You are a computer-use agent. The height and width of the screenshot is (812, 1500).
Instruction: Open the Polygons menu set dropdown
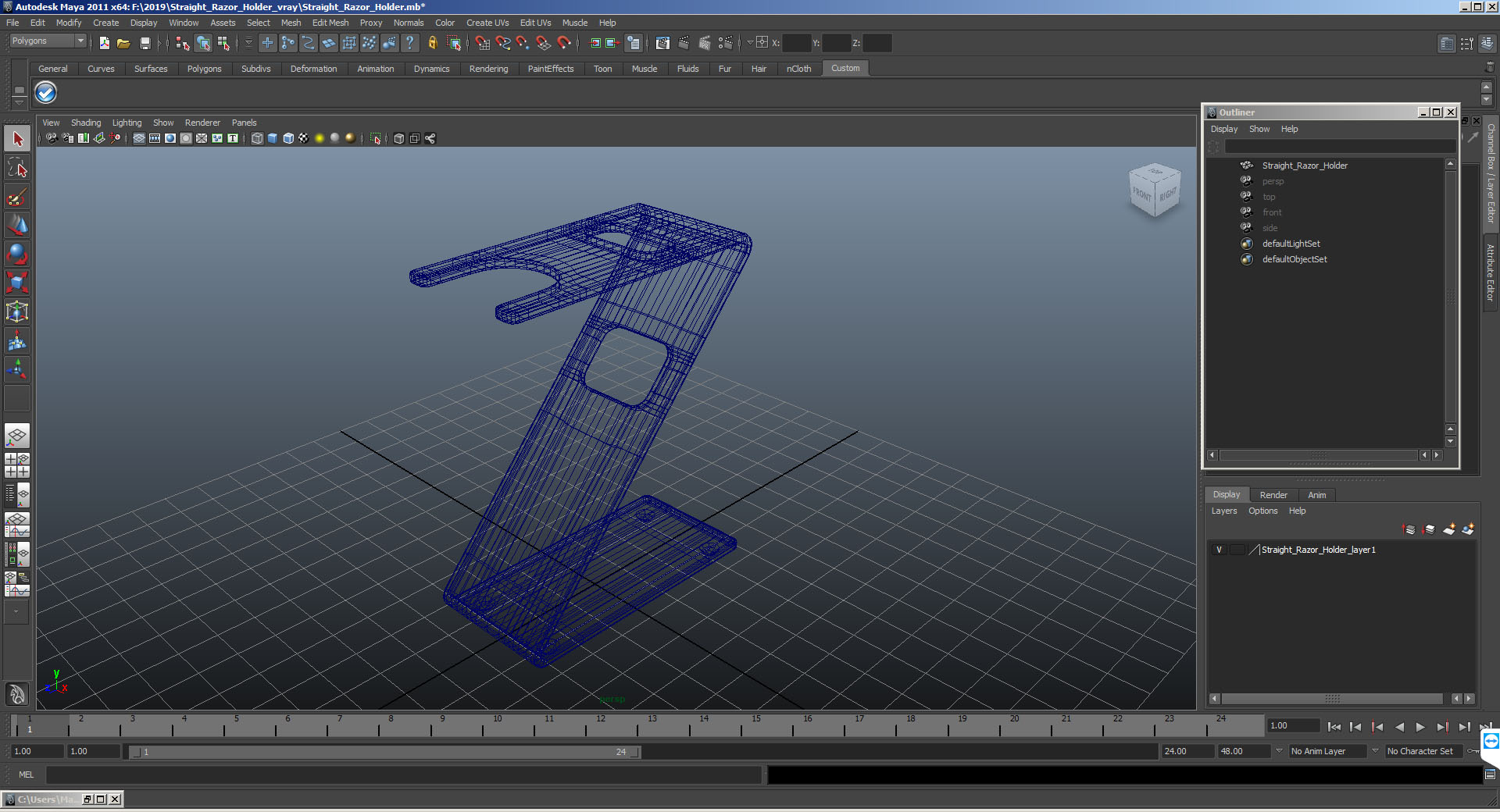click(47, 41)
